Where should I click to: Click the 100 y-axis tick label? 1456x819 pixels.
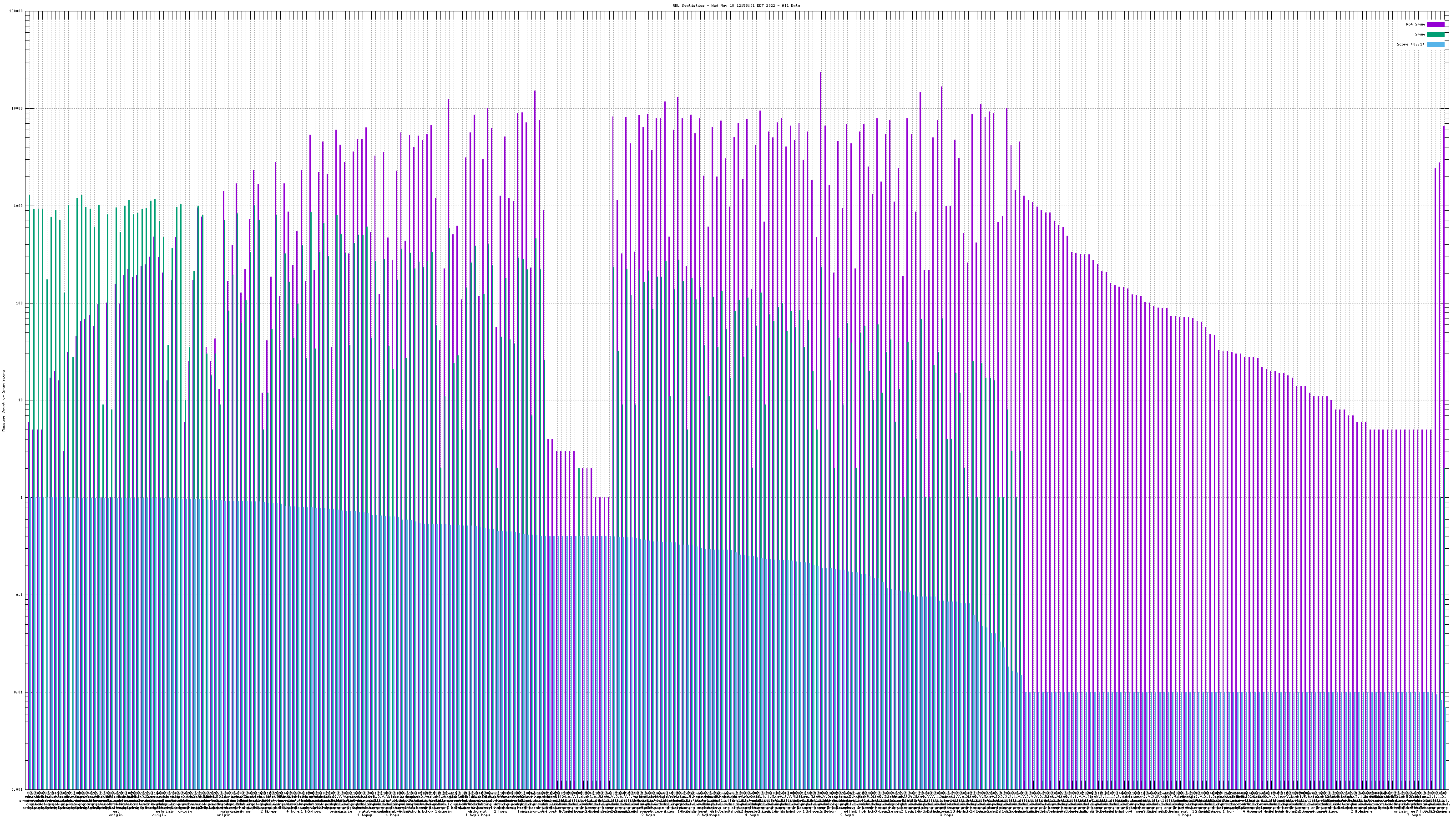point(20,303)
